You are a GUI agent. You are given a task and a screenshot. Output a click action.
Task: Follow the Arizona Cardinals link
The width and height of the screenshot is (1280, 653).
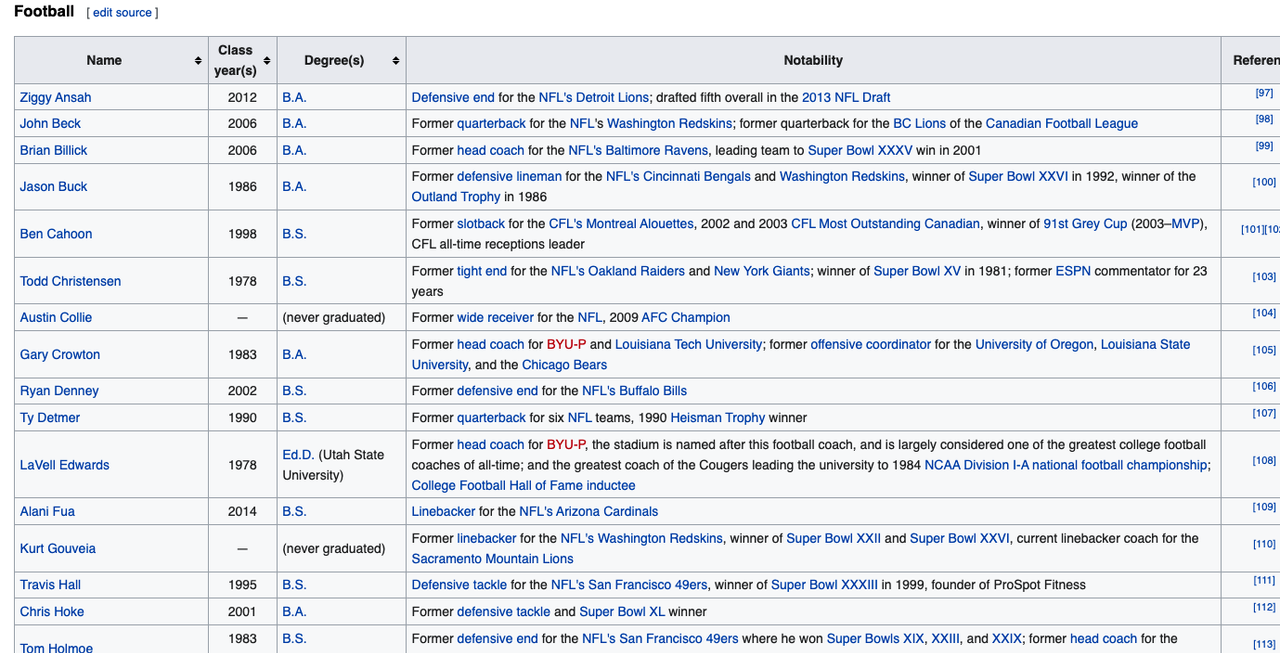click(x=605, y=511)
